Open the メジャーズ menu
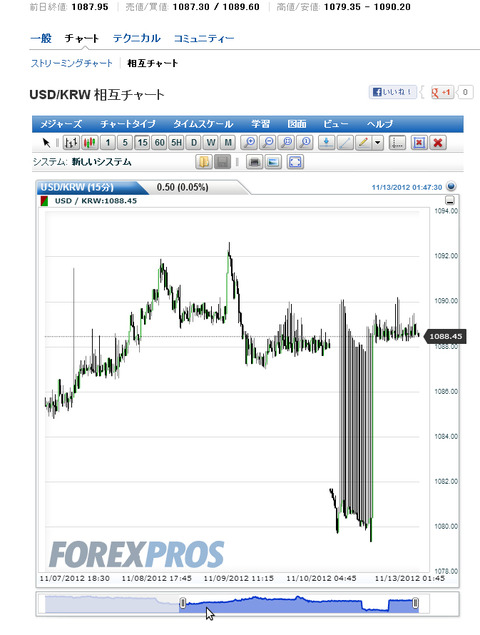The height and width of the screenshot is (635, 480). coord(61,124)
